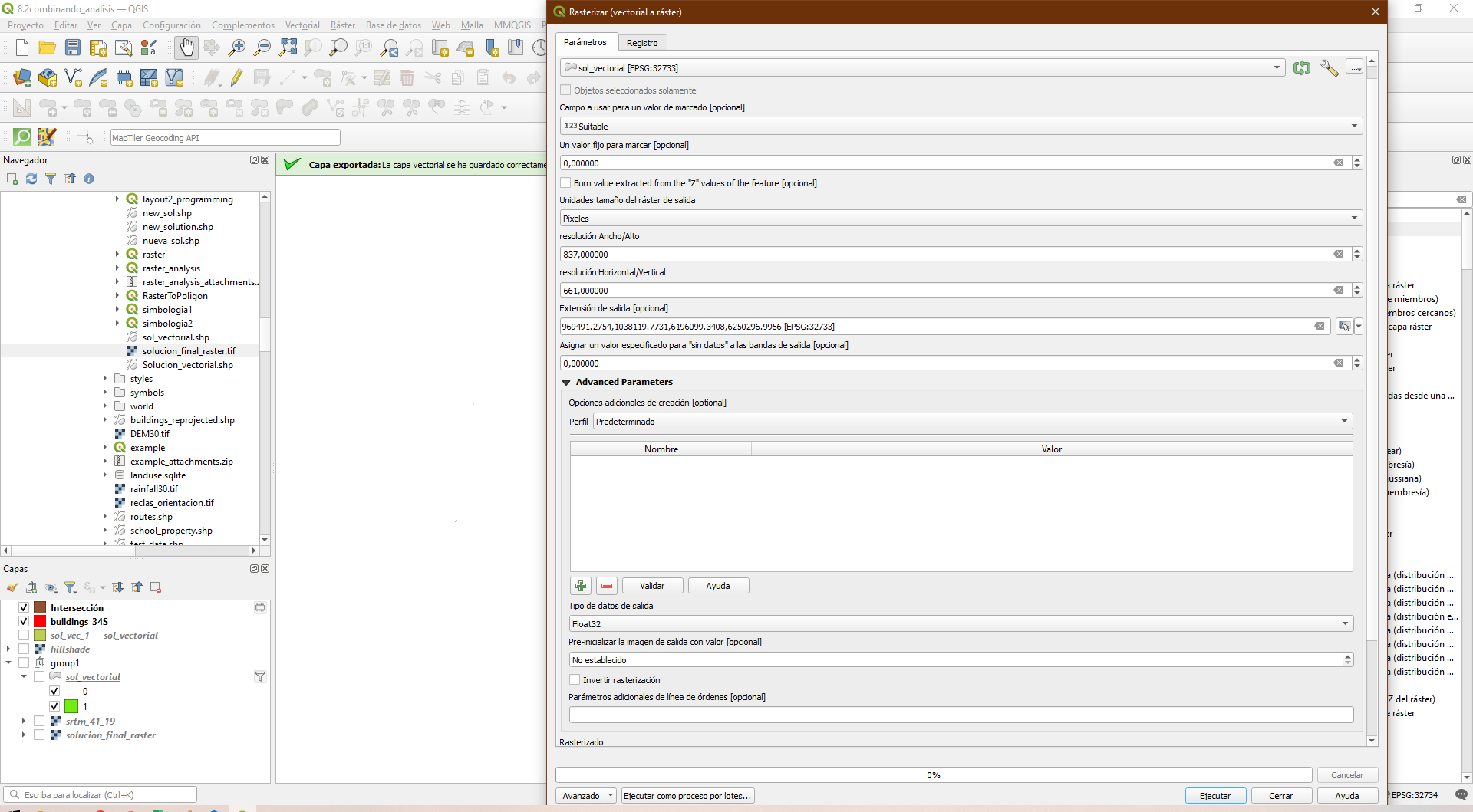Click the MapTiler map plugin icon

[47, 137]
